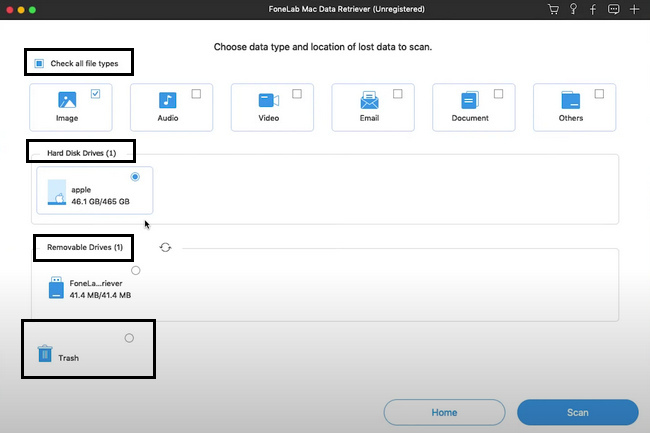Click the FoneLa...riever USB drive icon
The width and height of the screenshot is (650, 433).
point(56,288)
